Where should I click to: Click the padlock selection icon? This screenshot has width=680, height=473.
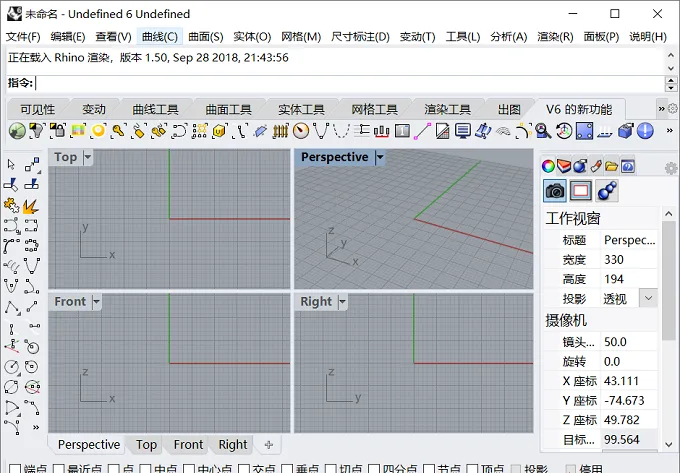pyautogui.click(x=58, y=130)
